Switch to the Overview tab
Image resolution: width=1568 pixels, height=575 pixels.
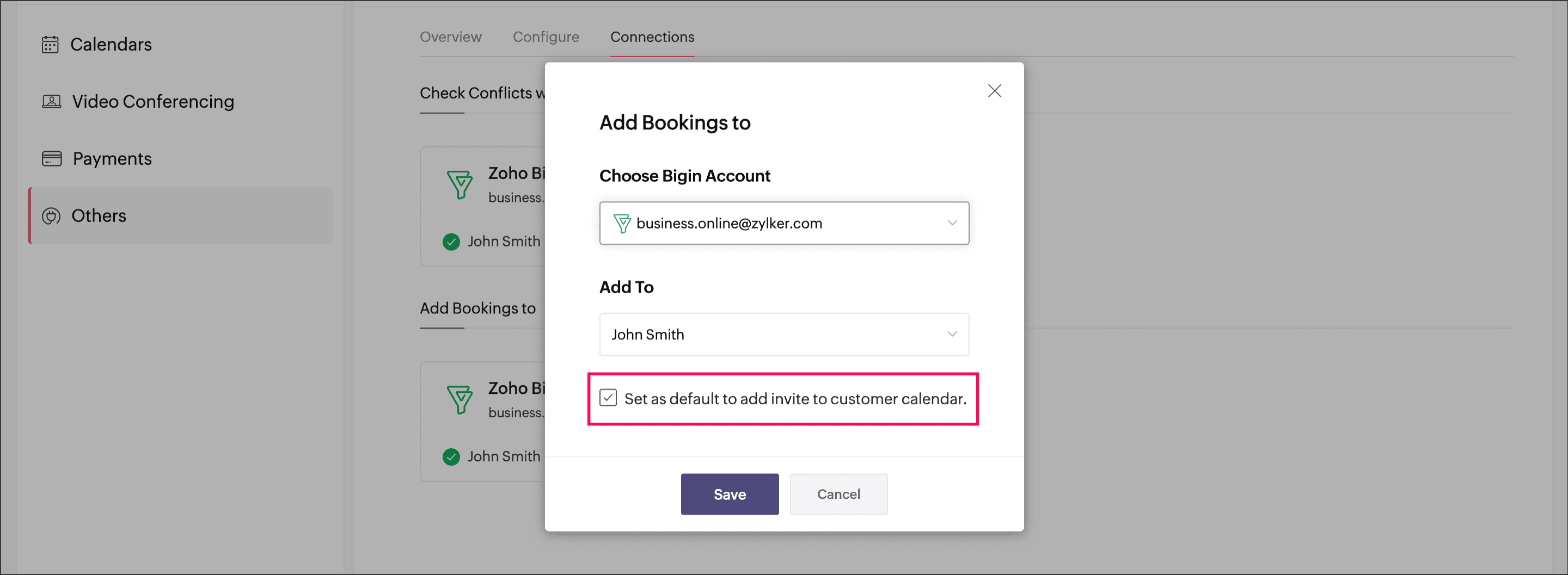450,36
